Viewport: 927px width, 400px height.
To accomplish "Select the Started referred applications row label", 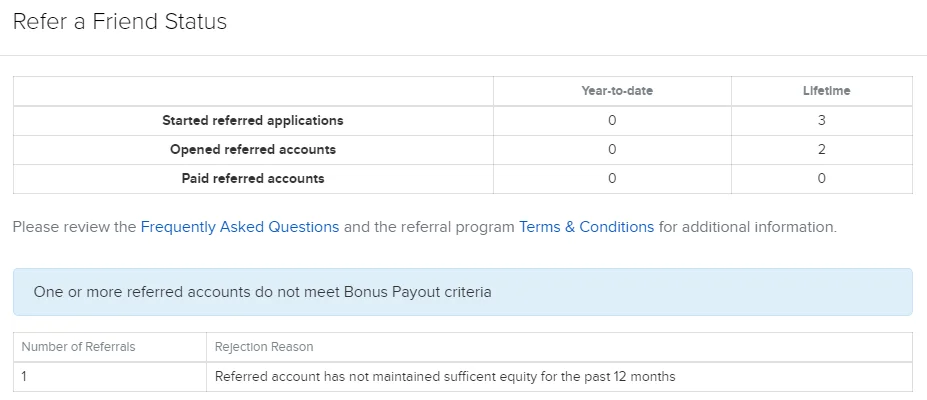I will click(x=253, y=120).
